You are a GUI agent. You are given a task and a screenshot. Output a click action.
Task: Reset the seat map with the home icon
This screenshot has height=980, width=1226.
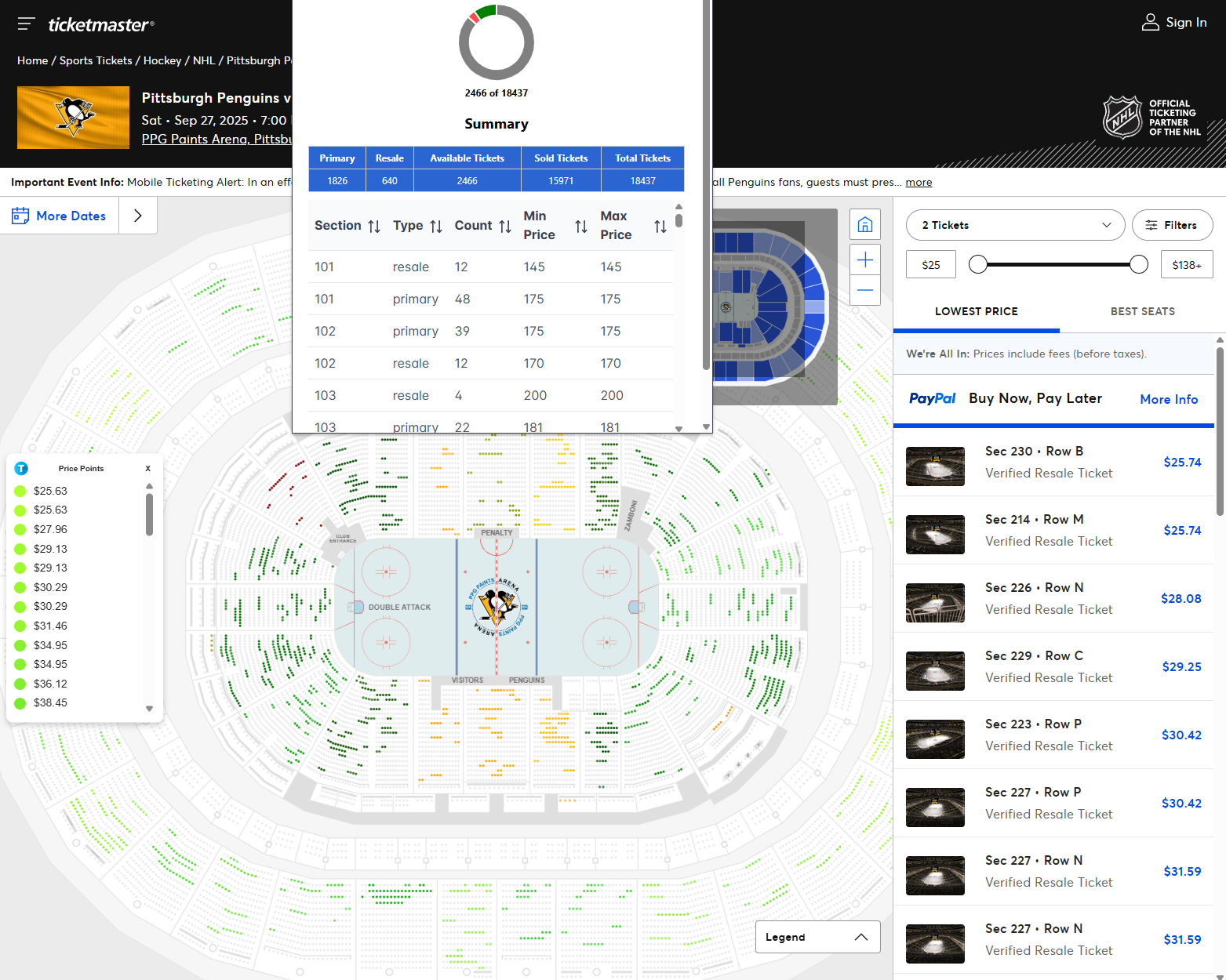tap(865, 225)
